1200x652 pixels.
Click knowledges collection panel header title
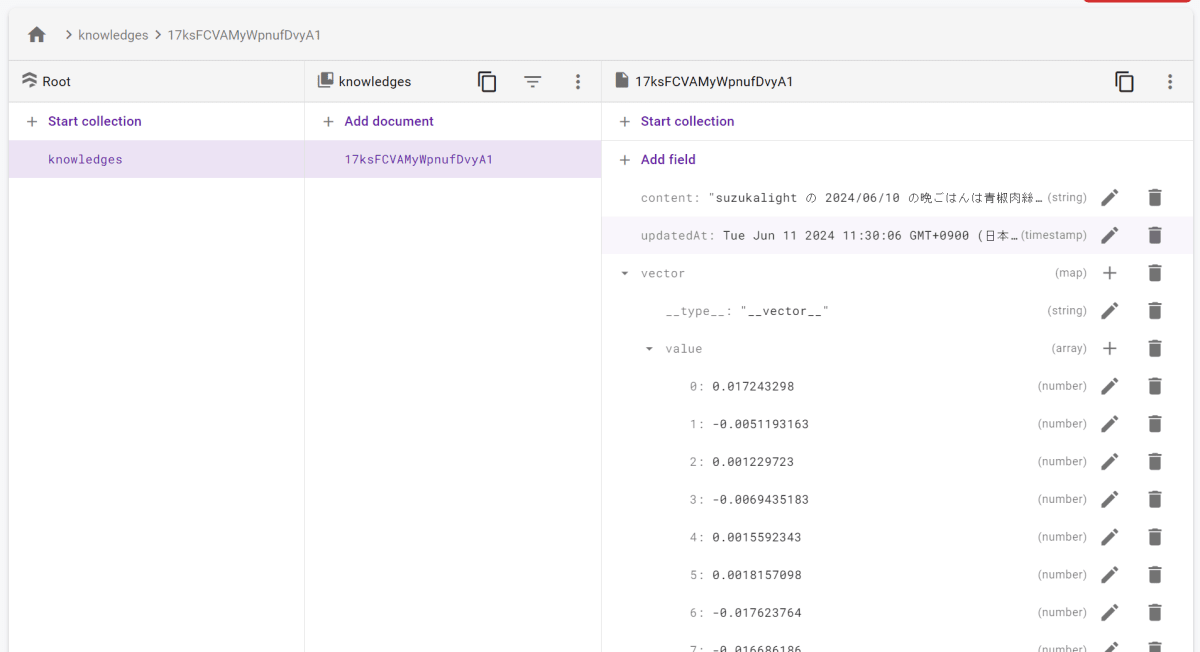pyautogui.click(x=375, y=82)
